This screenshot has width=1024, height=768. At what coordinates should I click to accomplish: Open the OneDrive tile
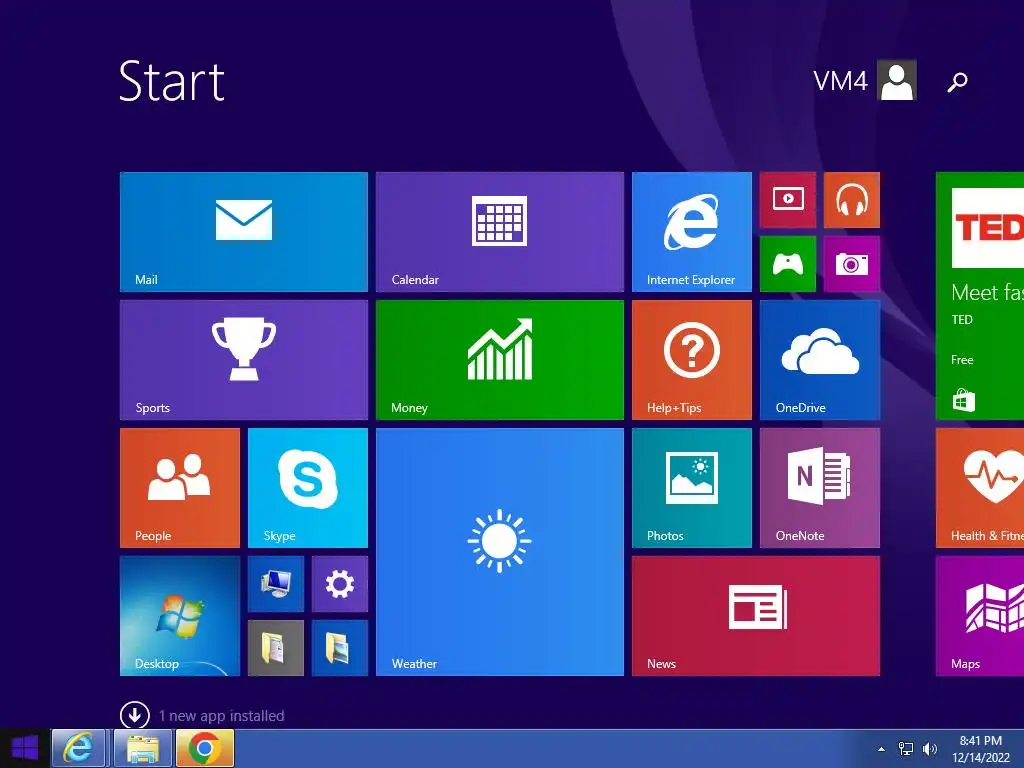820,360
